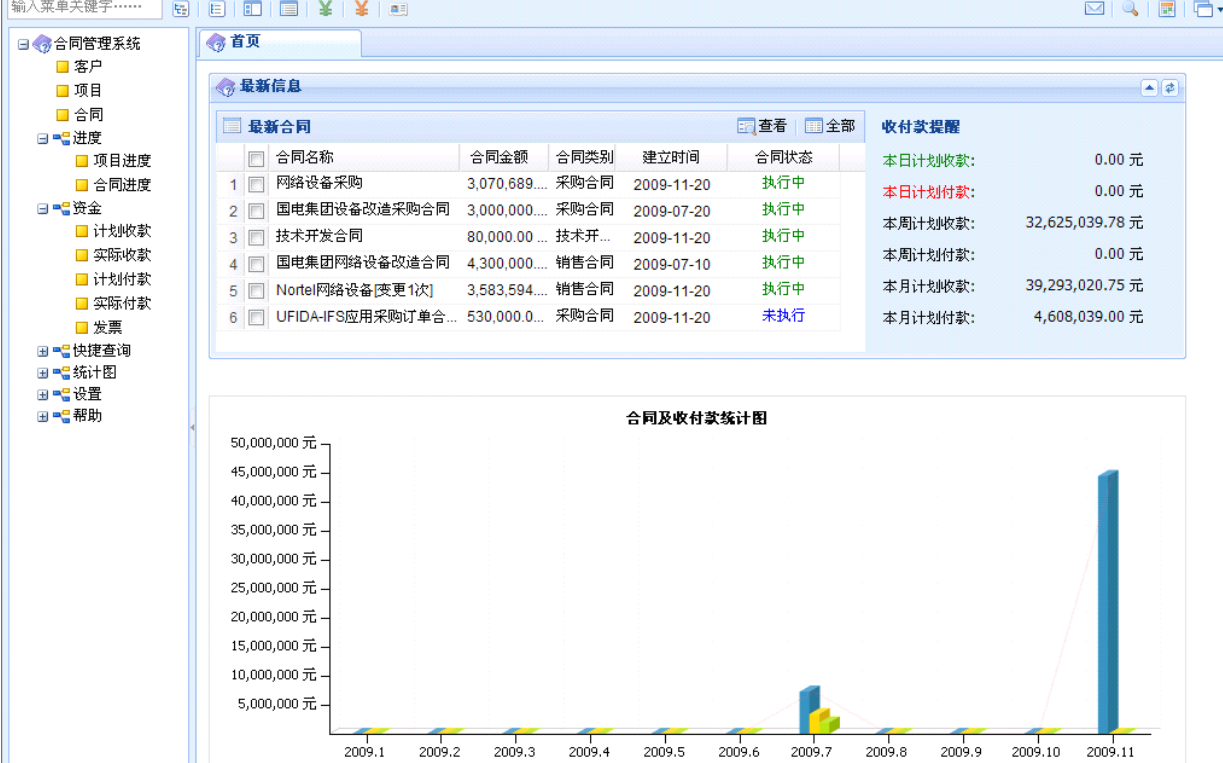Open the dropdown arrow beside the windows icon
Image resolution: width=1223 pixels, height=763 pixels.
pos(1218,9)
